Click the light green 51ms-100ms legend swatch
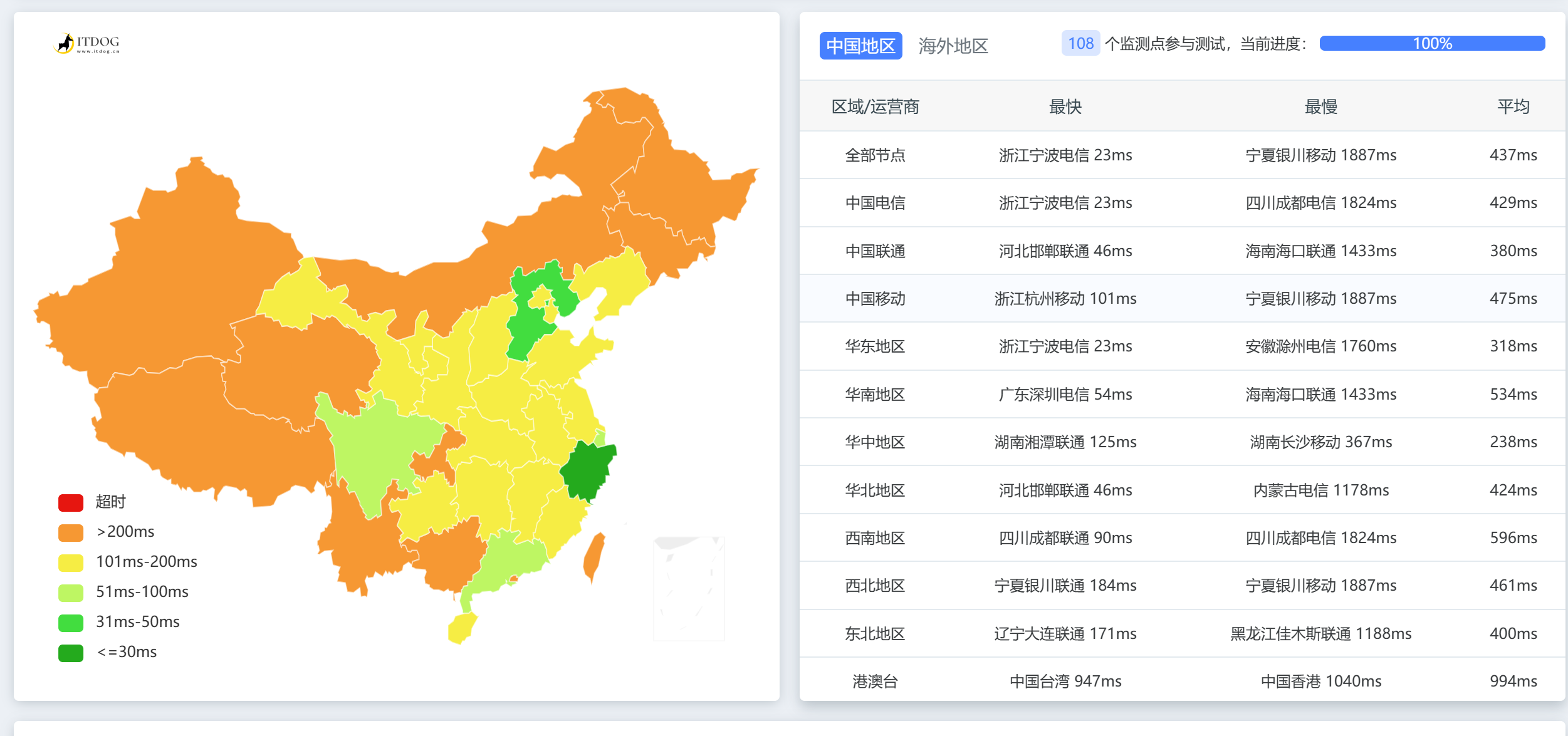The width and height of the screenshot is (1568, 736). point(70,592)
